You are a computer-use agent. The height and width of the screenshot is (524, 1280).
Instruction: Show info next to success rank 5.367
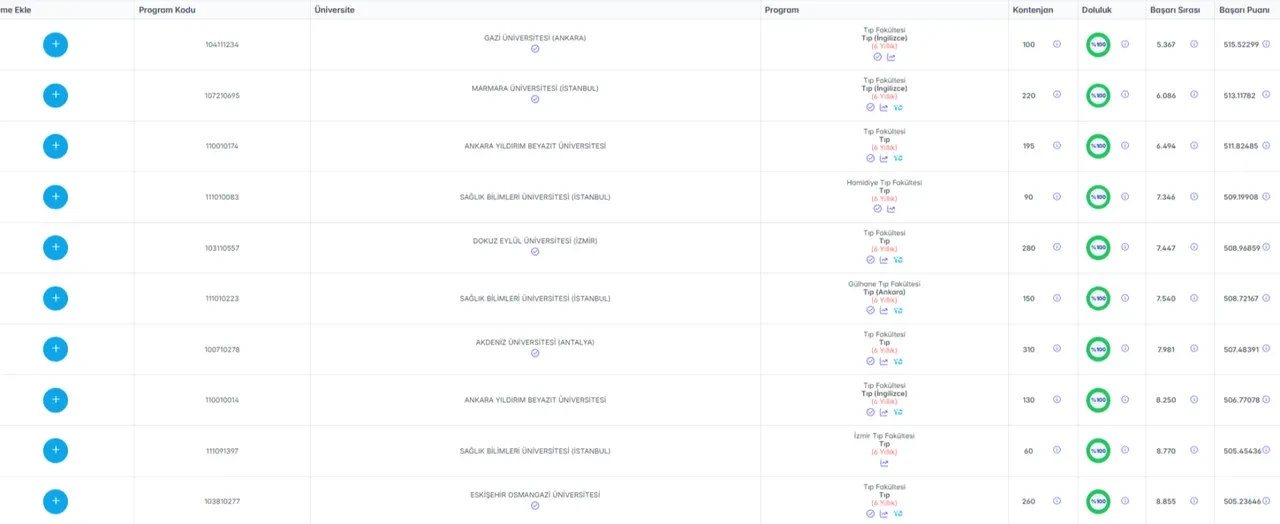click(1194, 44)
